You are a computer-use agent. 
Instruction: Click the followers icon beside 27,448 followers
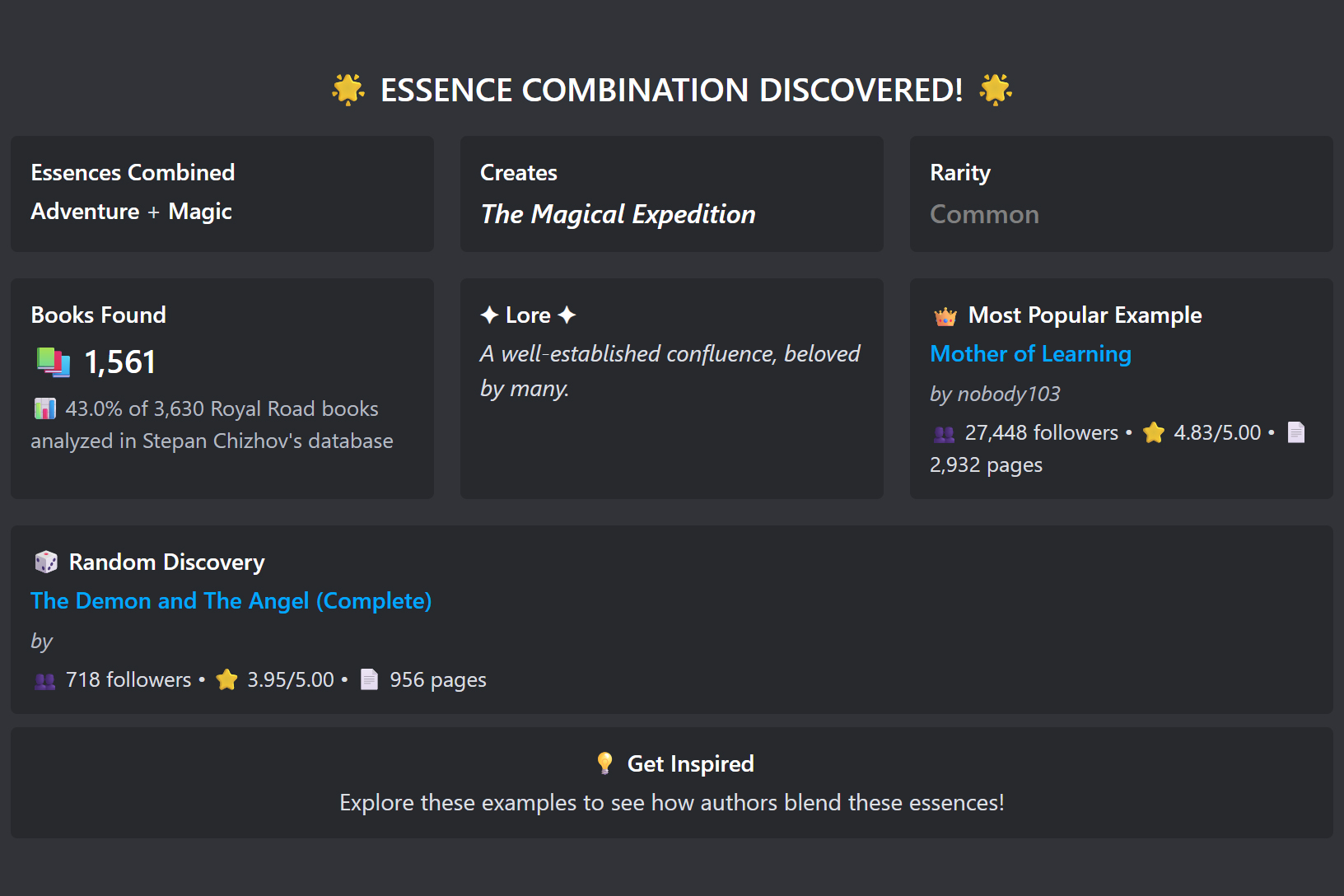(x=944, y=433)
